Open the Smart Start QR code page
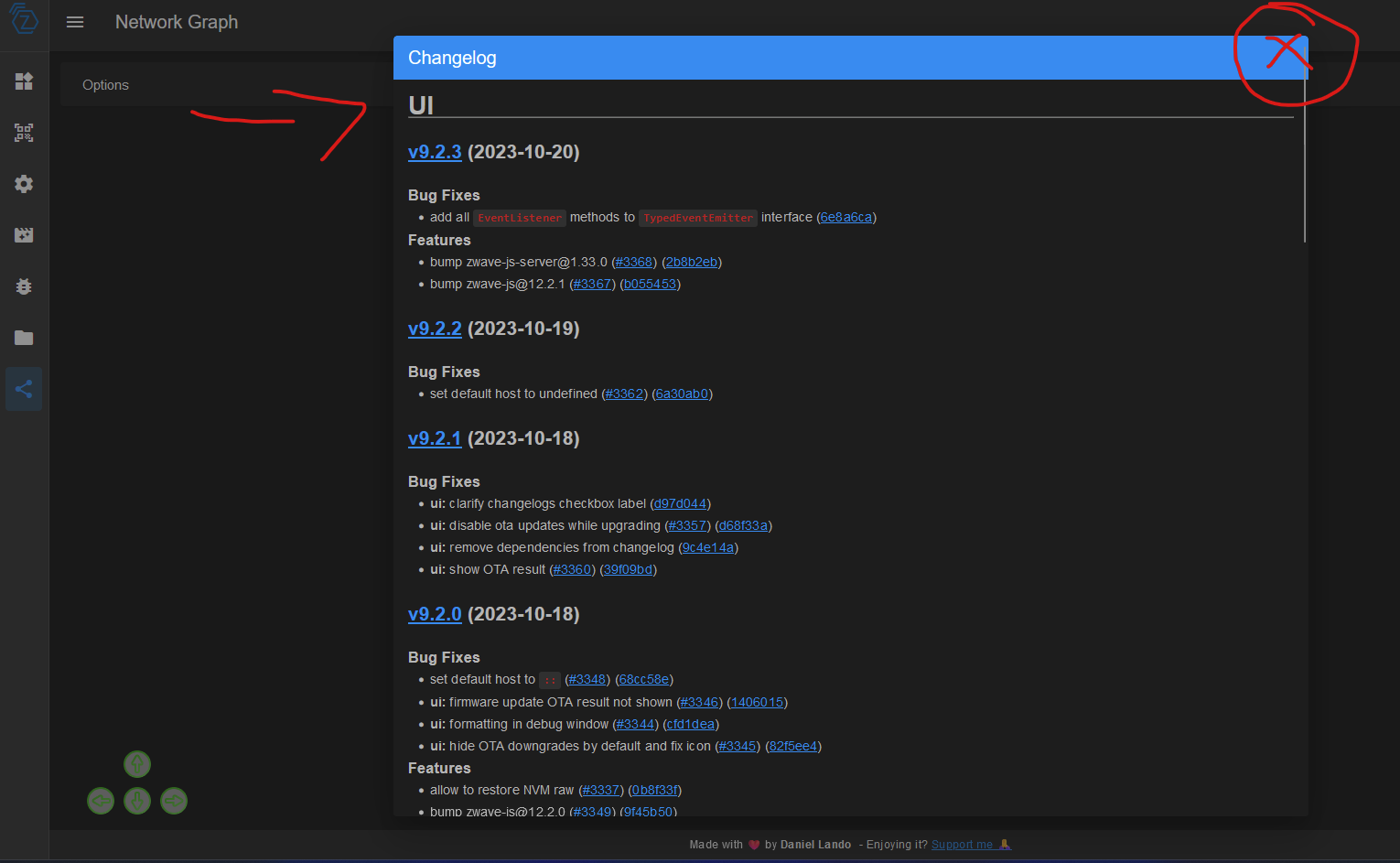This screenshot has width=1400, height=863. 23,132
